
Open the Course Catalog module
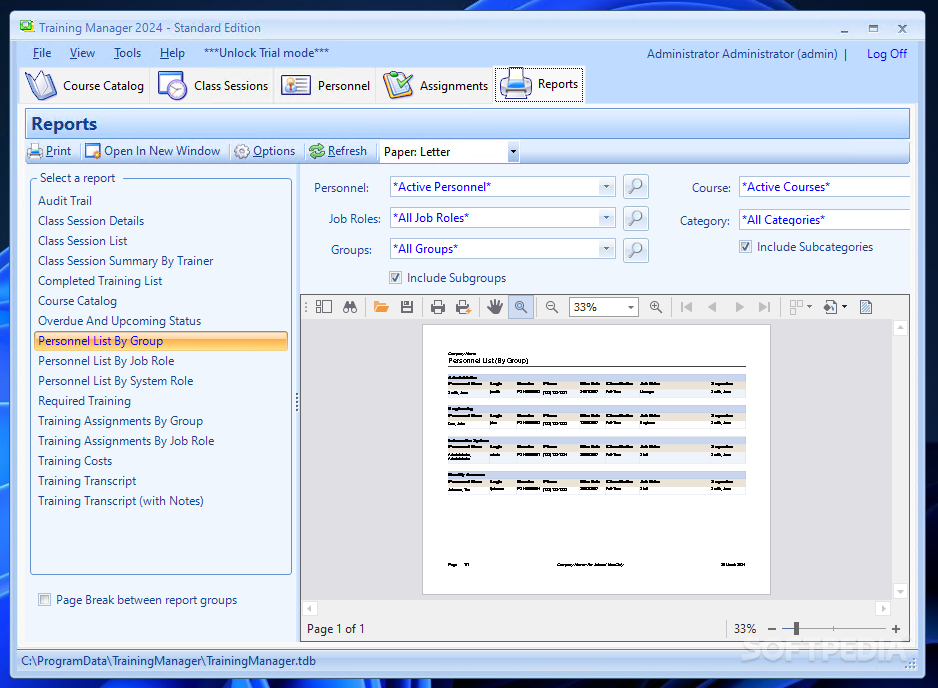tap(85, 86)
